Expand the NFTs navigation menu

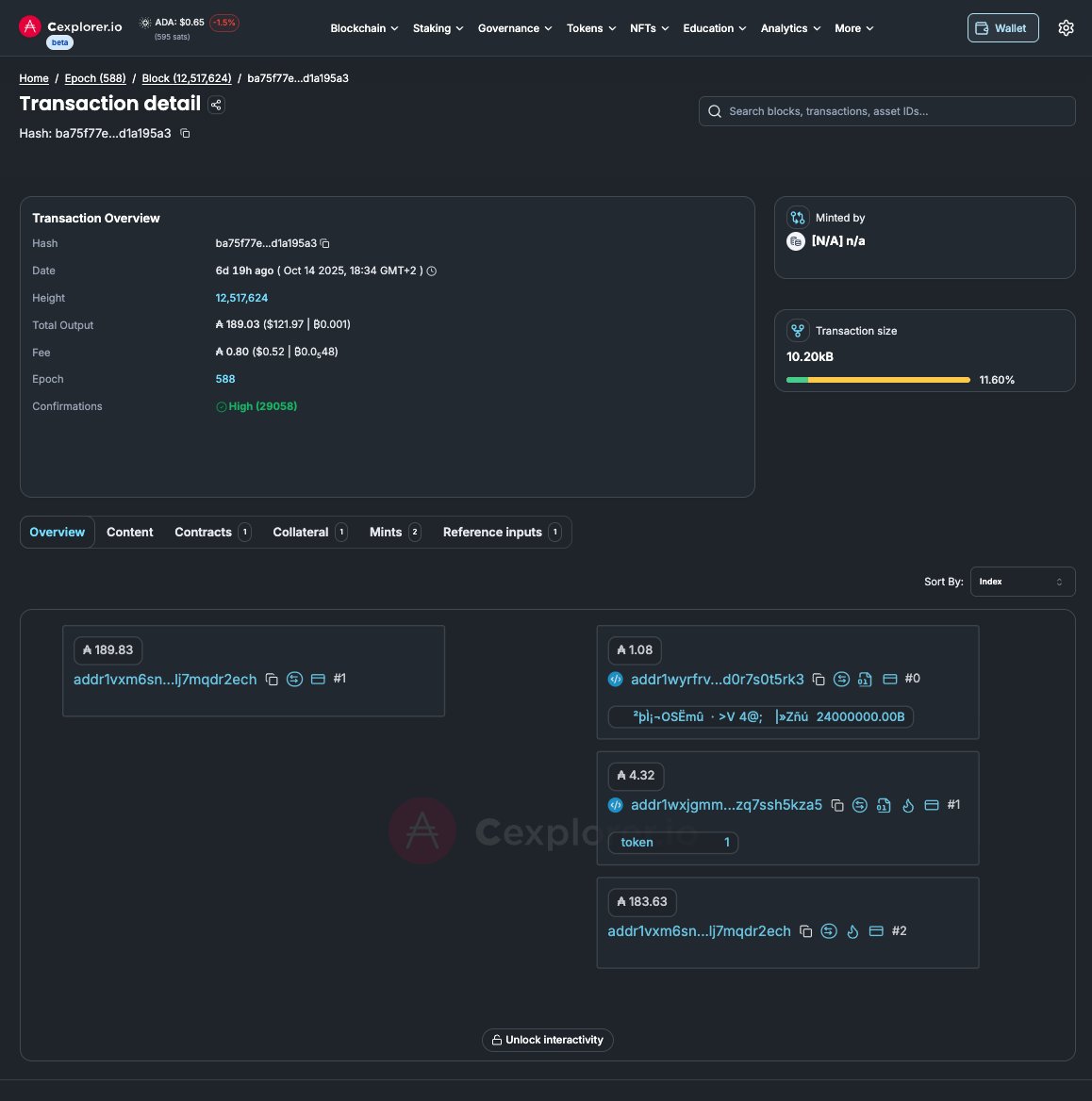tap(648, 27)
